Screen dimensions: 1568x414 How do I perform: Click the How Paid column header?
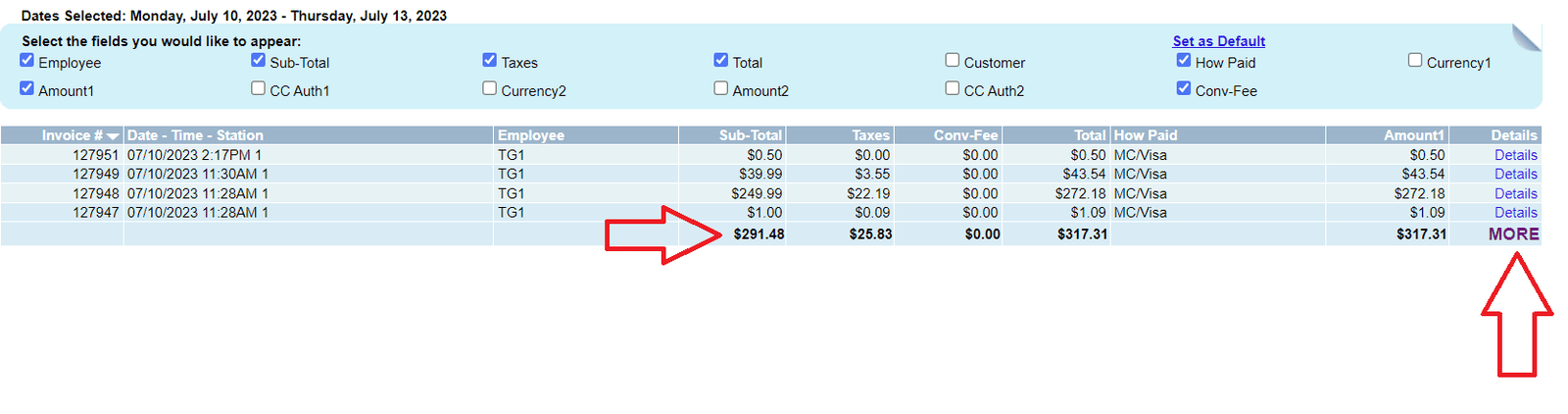pyautogui.click(x=1146, y=135)
